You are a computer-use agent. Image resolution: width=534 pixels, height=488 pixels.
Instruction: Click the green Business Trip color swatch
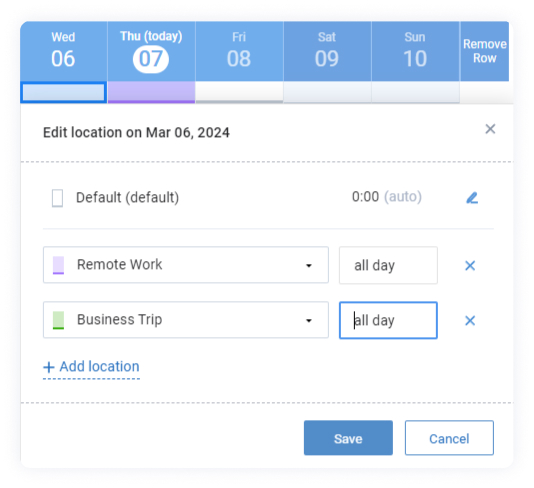tap(58, 320)
